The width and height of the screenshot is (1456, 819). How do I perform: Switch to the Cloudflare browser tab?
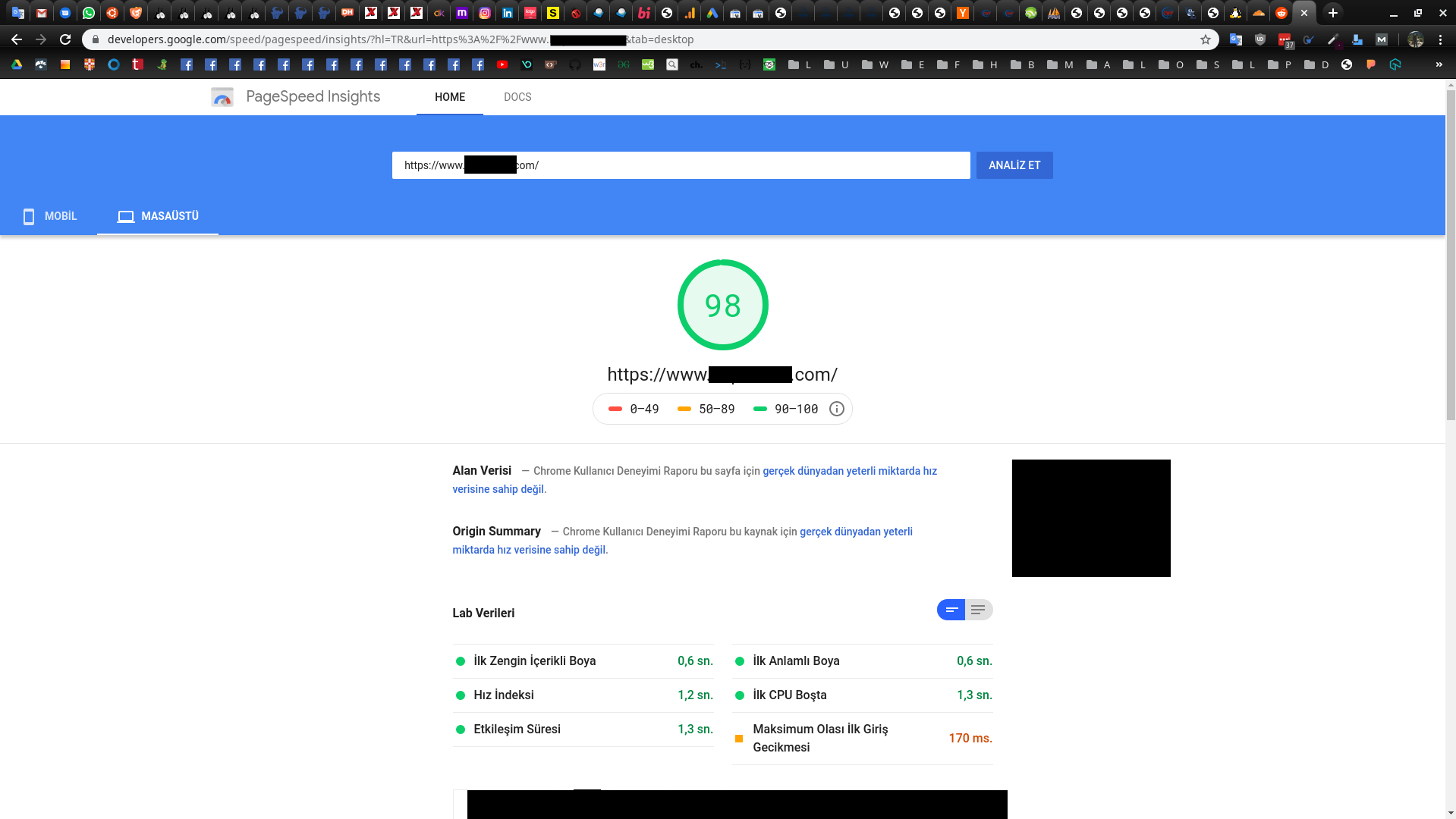pyautogui.click(x=1259, y=13)
